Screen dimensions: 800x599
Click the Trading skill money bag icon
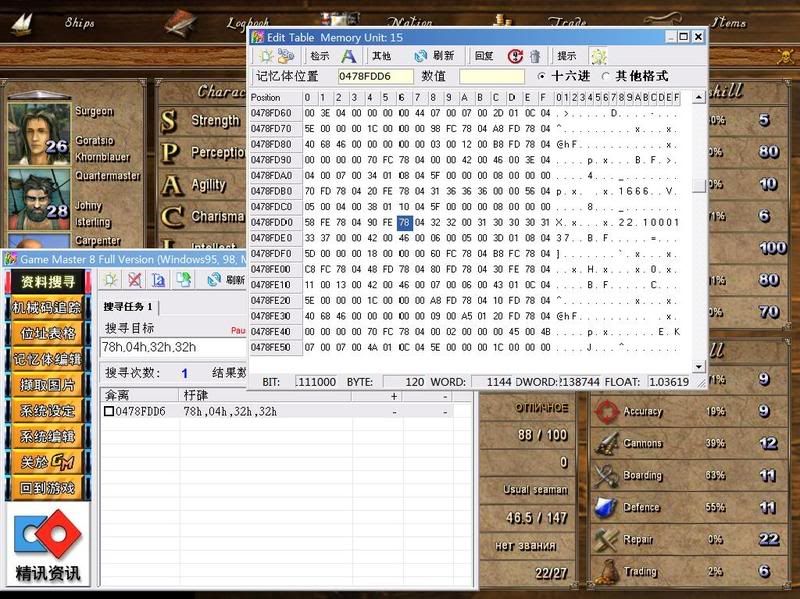pos(607,571)
